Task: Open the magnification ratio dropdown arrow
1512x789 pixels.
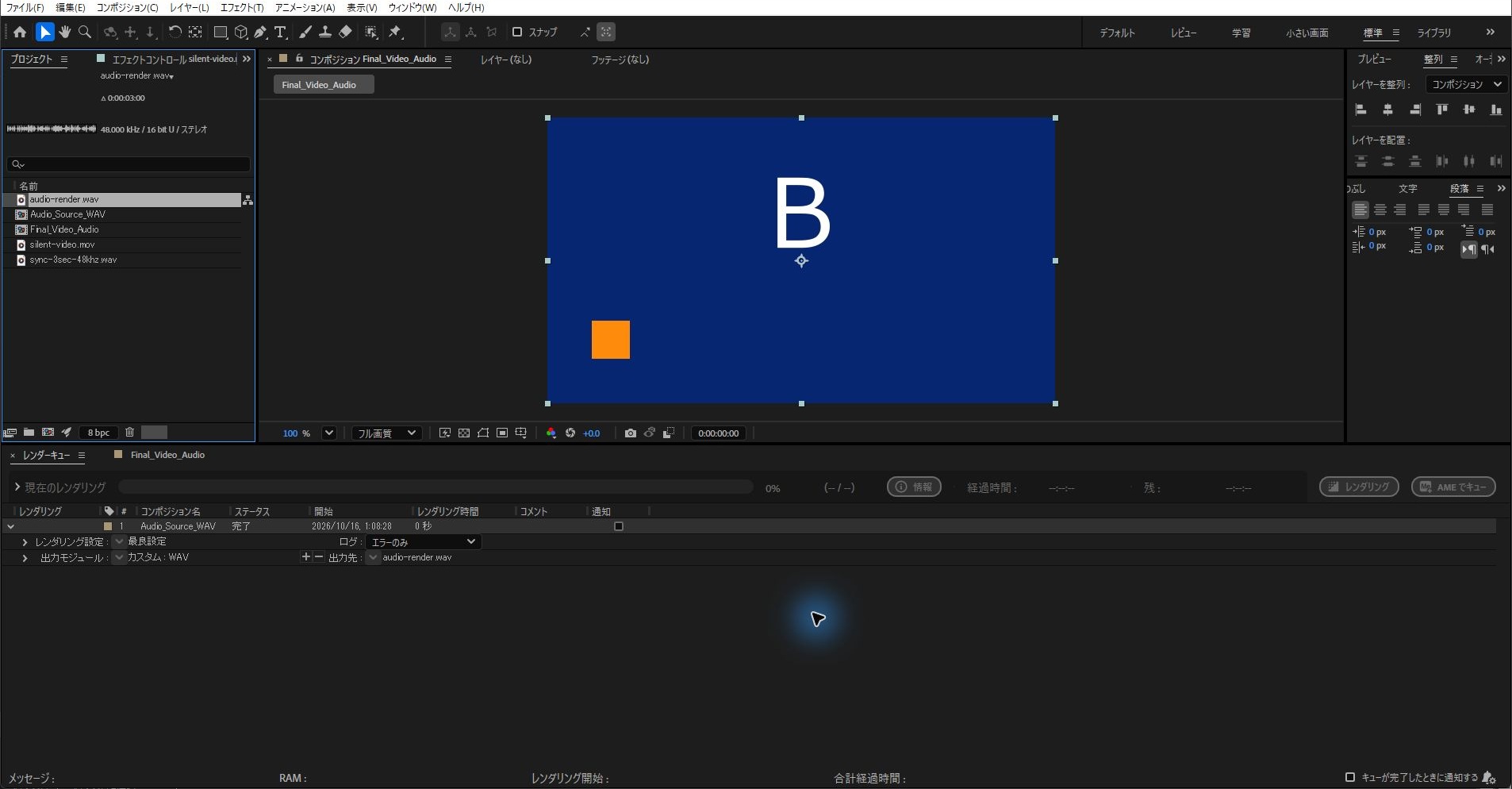Action: (328, 433)
